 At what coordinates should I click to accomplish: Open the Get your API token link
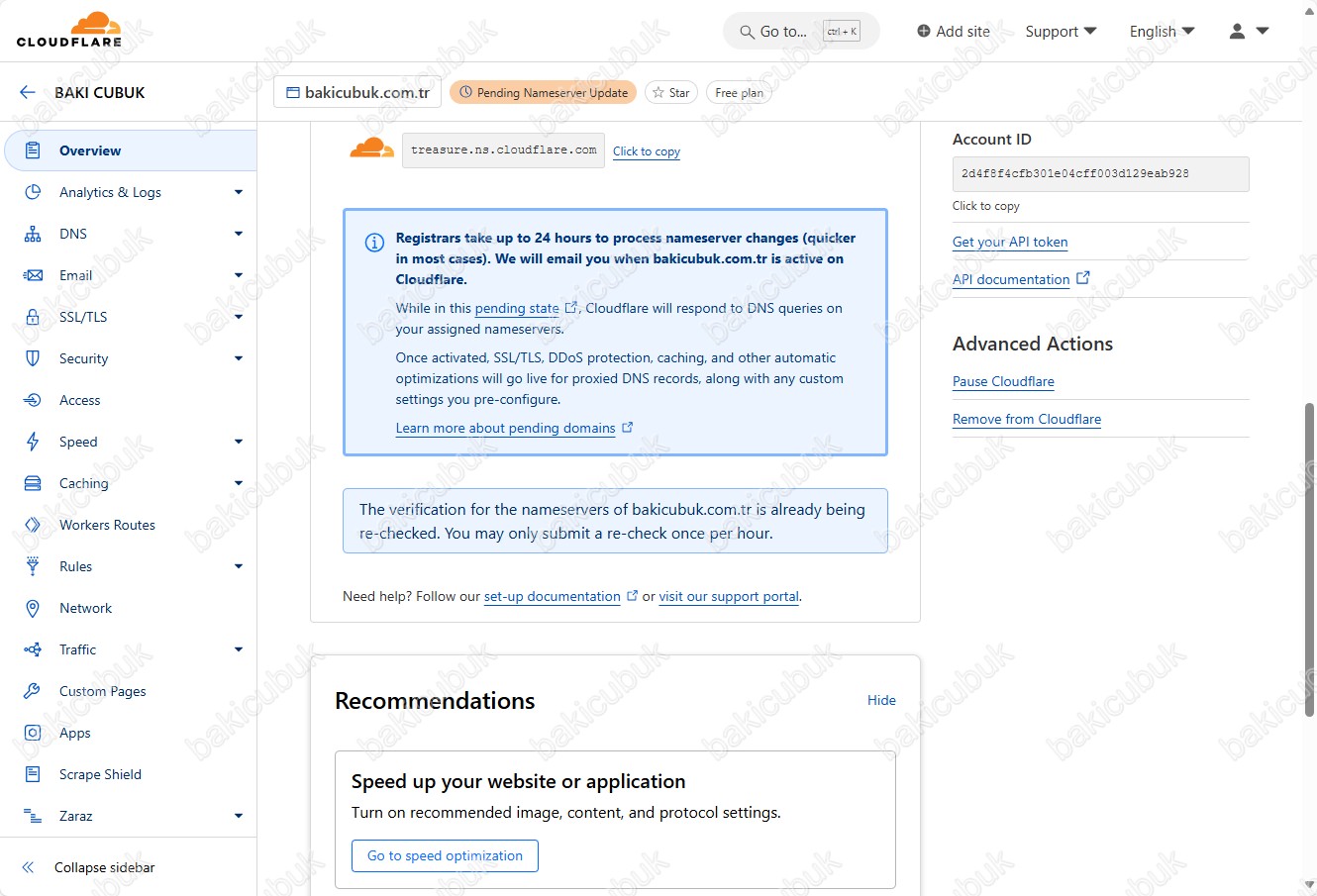click(x=1010, y=242)
